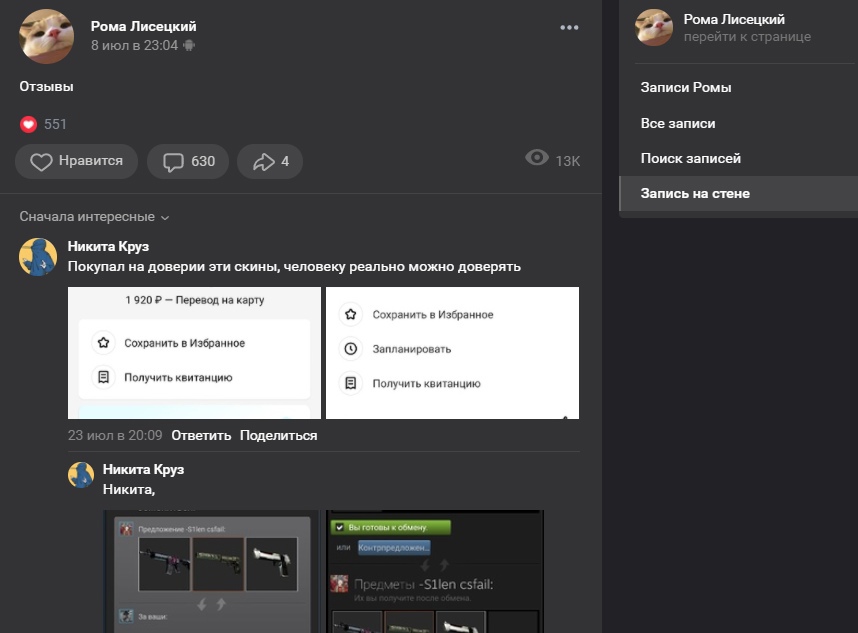
Task: Click Рома Лисецкий's cat avatar in post header
Action: click(46, 36)
